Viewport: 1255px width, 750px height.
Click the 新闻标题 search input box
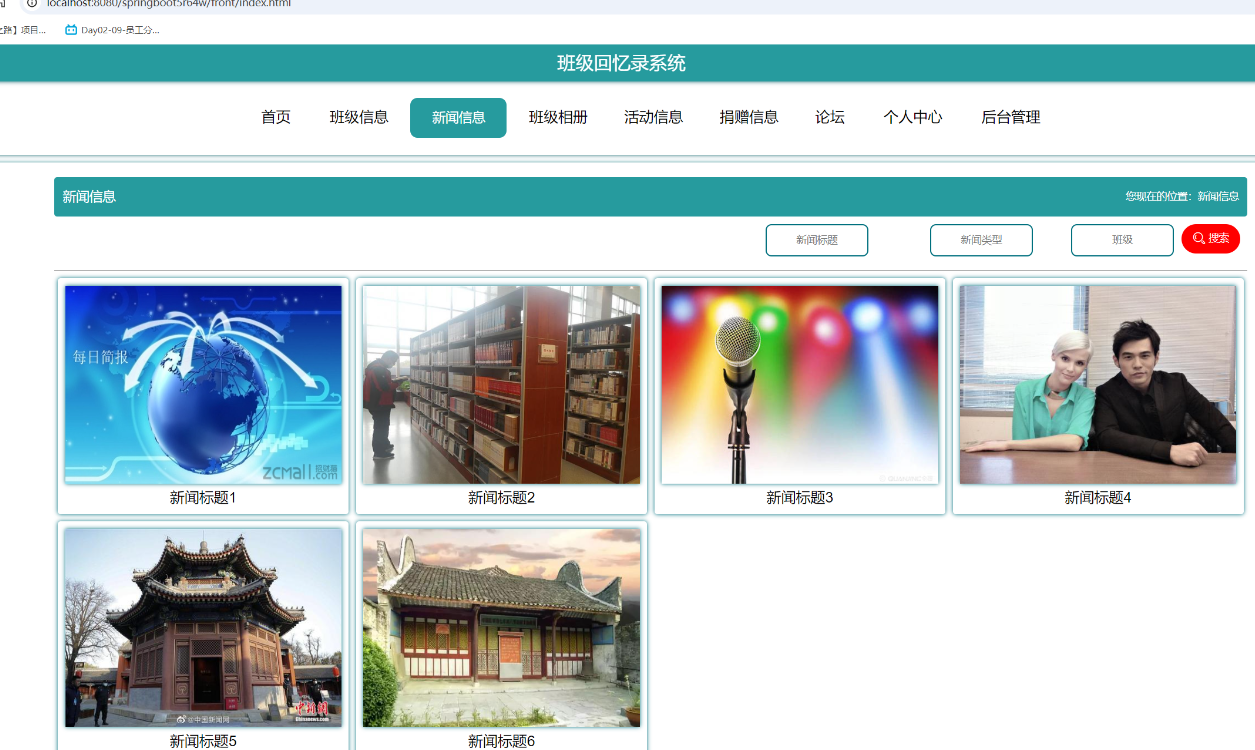pos(817,240)
